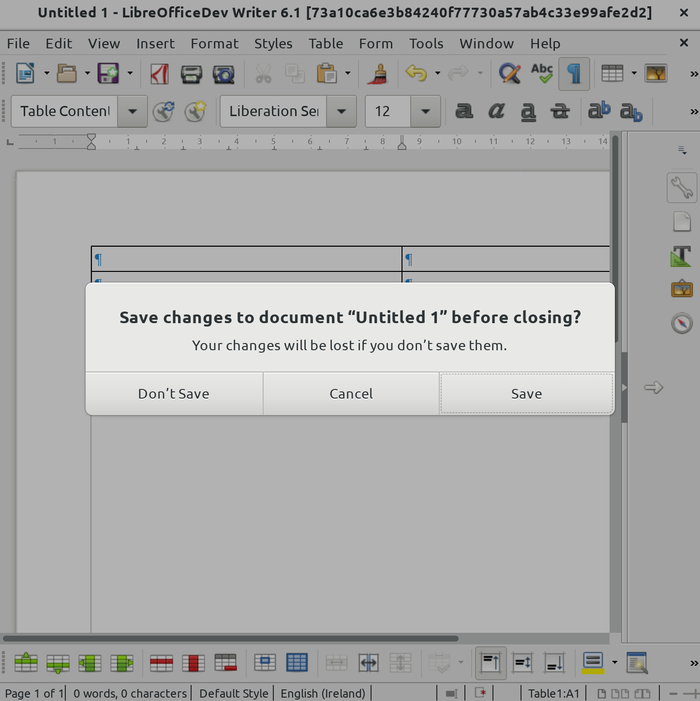Click the table cell background color button
The width and height of the screenshot is (700, 701).
tap(592, 662)
